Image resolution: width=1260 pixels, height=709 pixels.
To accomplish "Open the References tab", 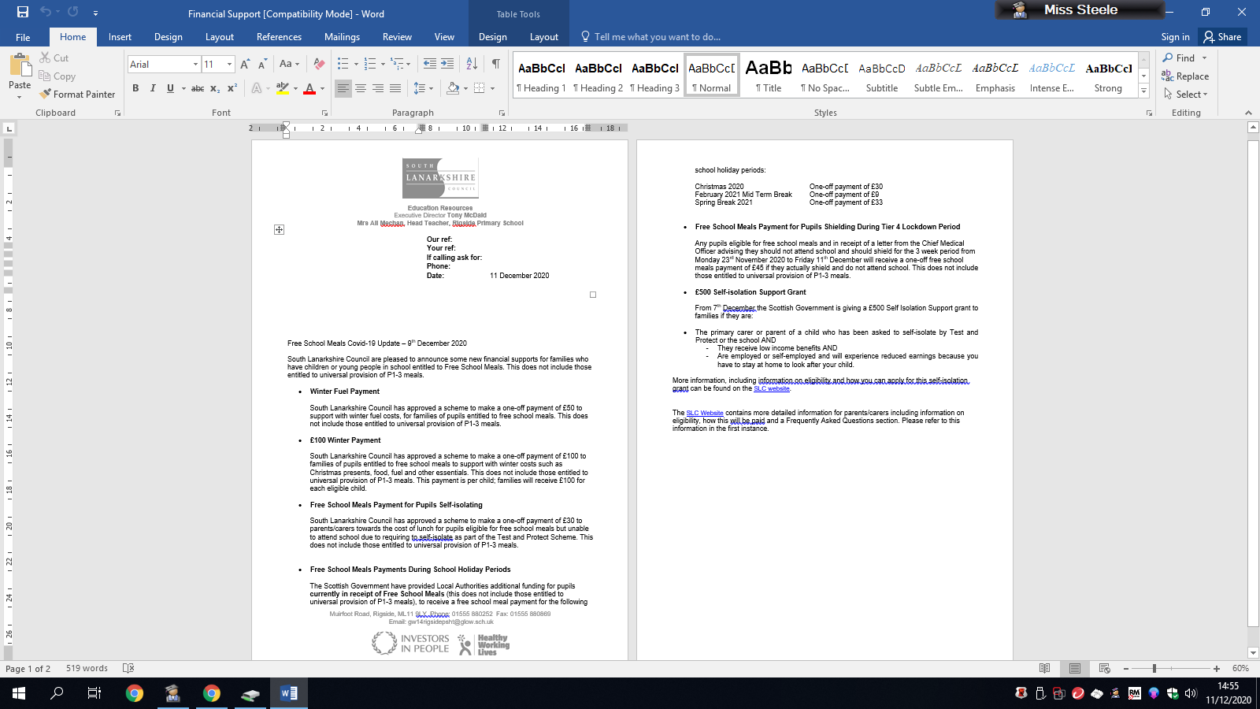I will click(x=279, y=37).
